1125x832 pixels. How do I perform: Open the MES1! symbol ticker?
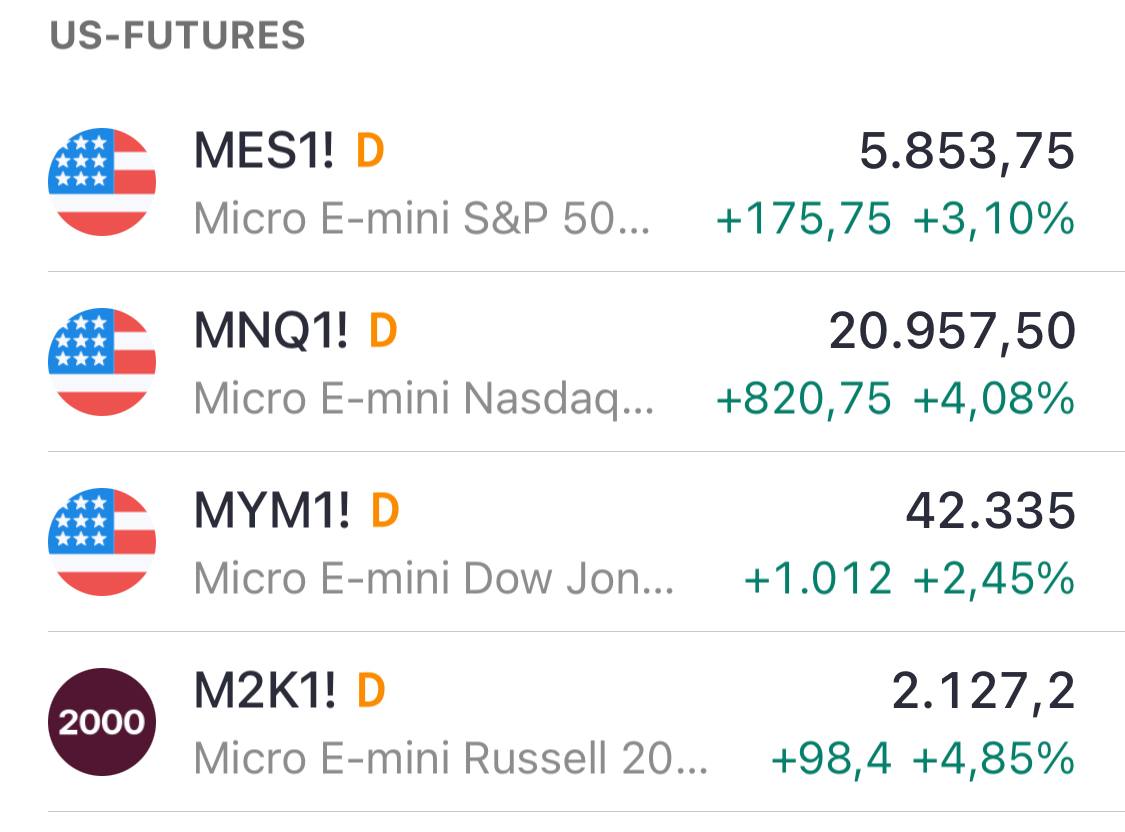coord(264,152)
